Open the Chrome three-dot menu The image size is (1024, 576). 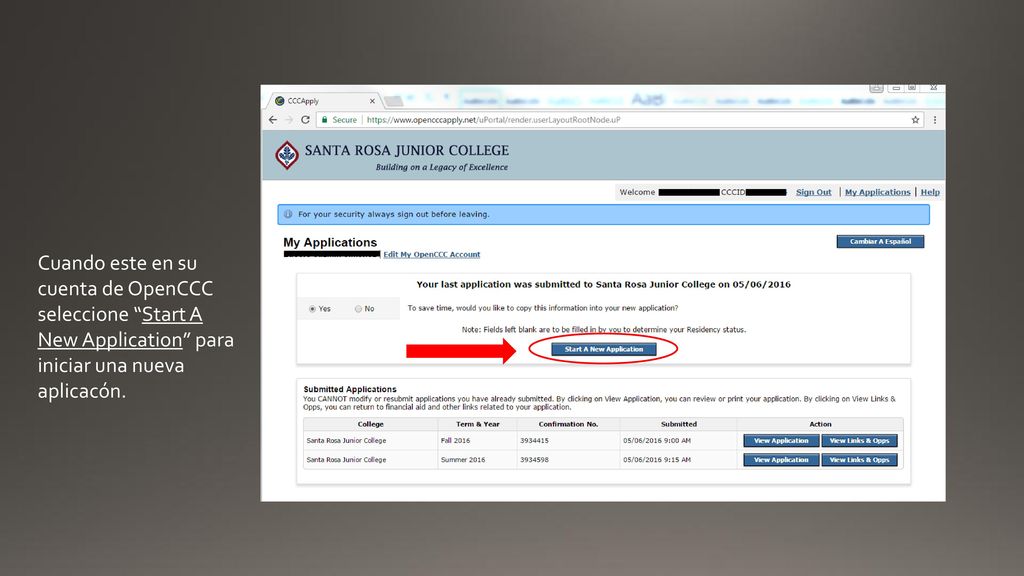[935, 120]
